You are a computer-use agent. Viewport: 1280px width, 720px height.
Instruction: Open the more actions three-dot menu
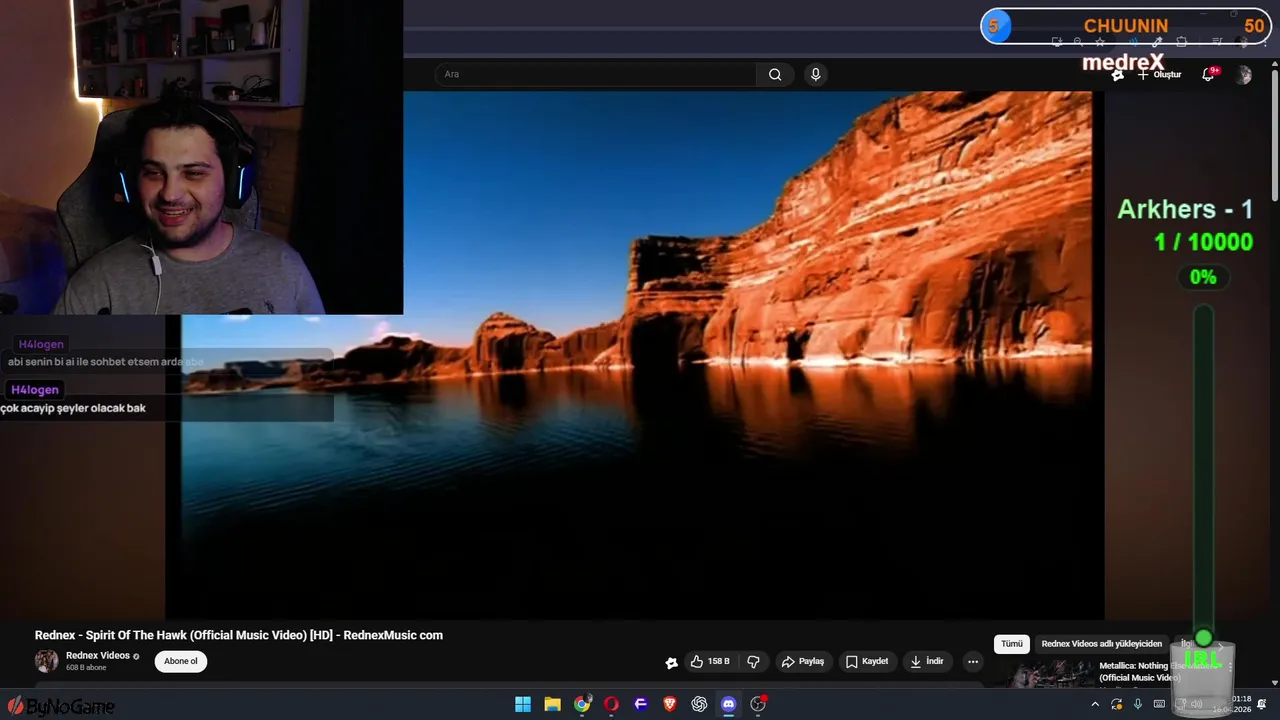tap(973, 661)
